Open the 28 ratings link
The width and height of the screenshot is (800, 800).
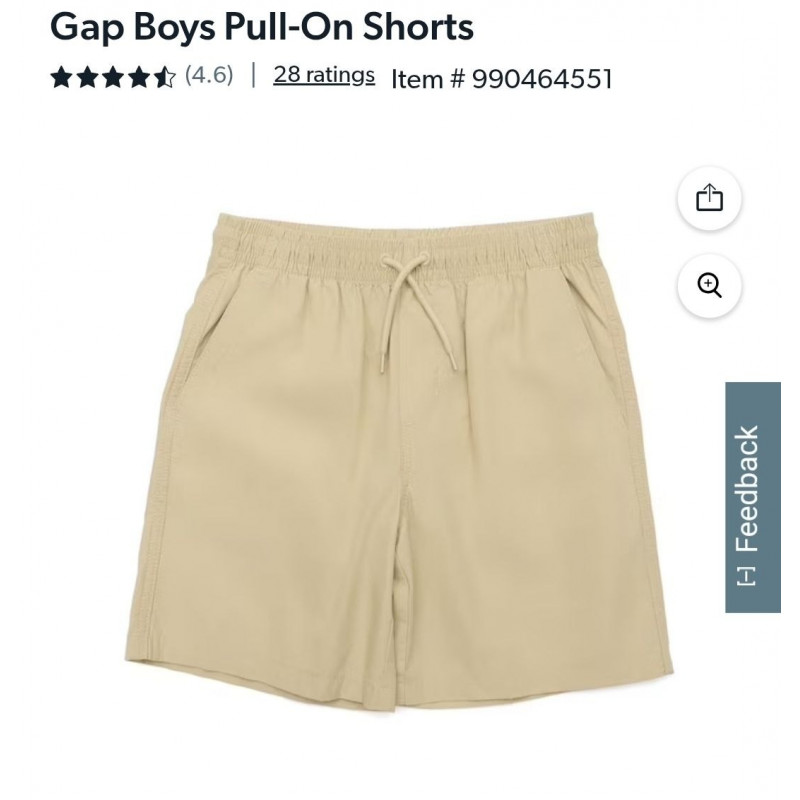click(x=324, y=75)
